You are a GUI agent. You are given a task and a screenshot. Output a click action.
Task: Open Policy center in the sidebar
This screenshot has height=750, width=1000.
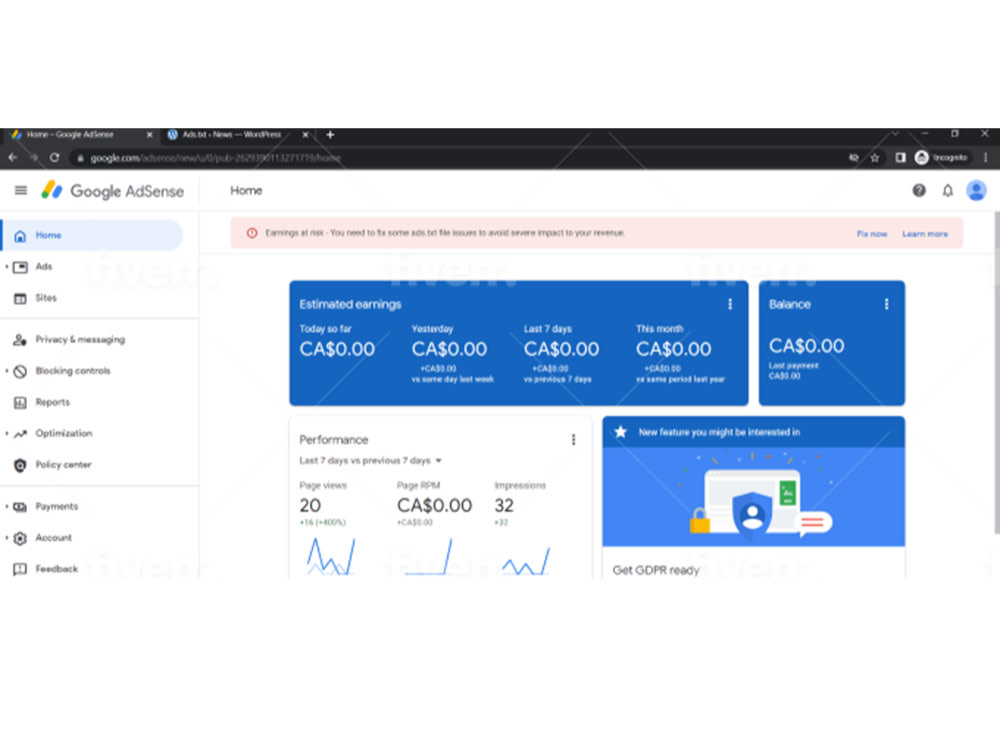coord(64,465)
